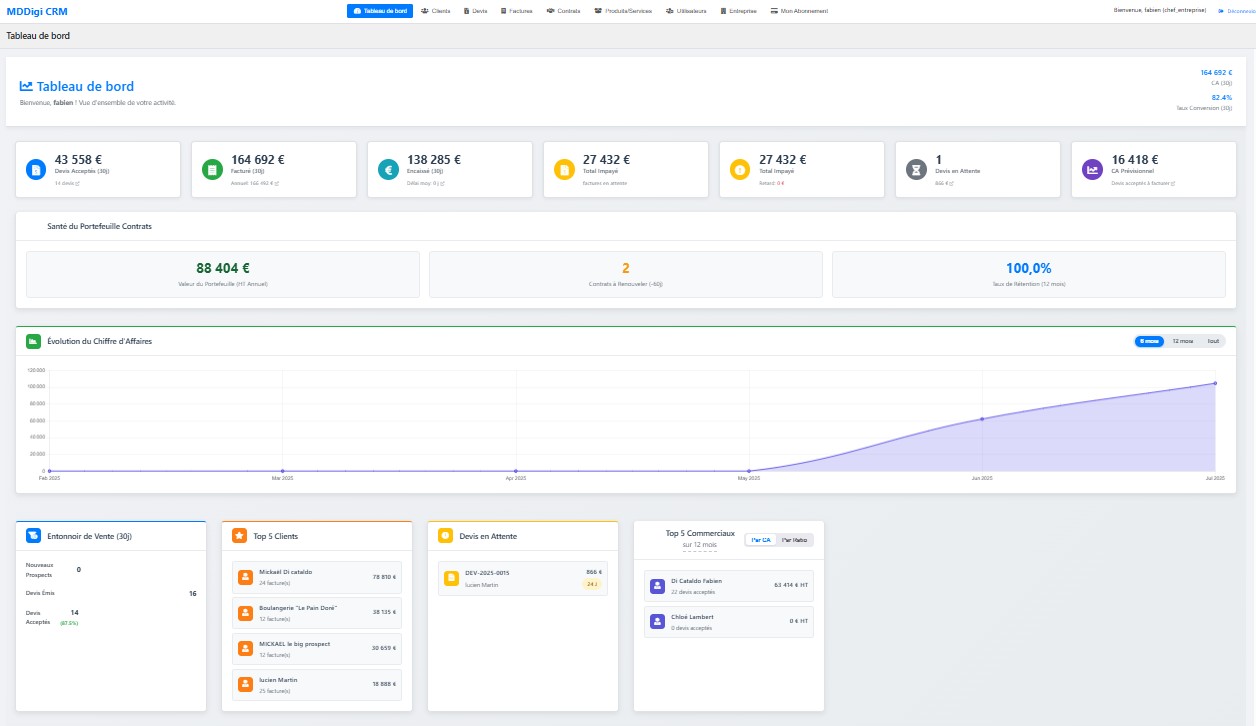Click lucien Martin's orange client avatar icon
The height and width of the screenshot is (726, 1256).
(246, 685)
